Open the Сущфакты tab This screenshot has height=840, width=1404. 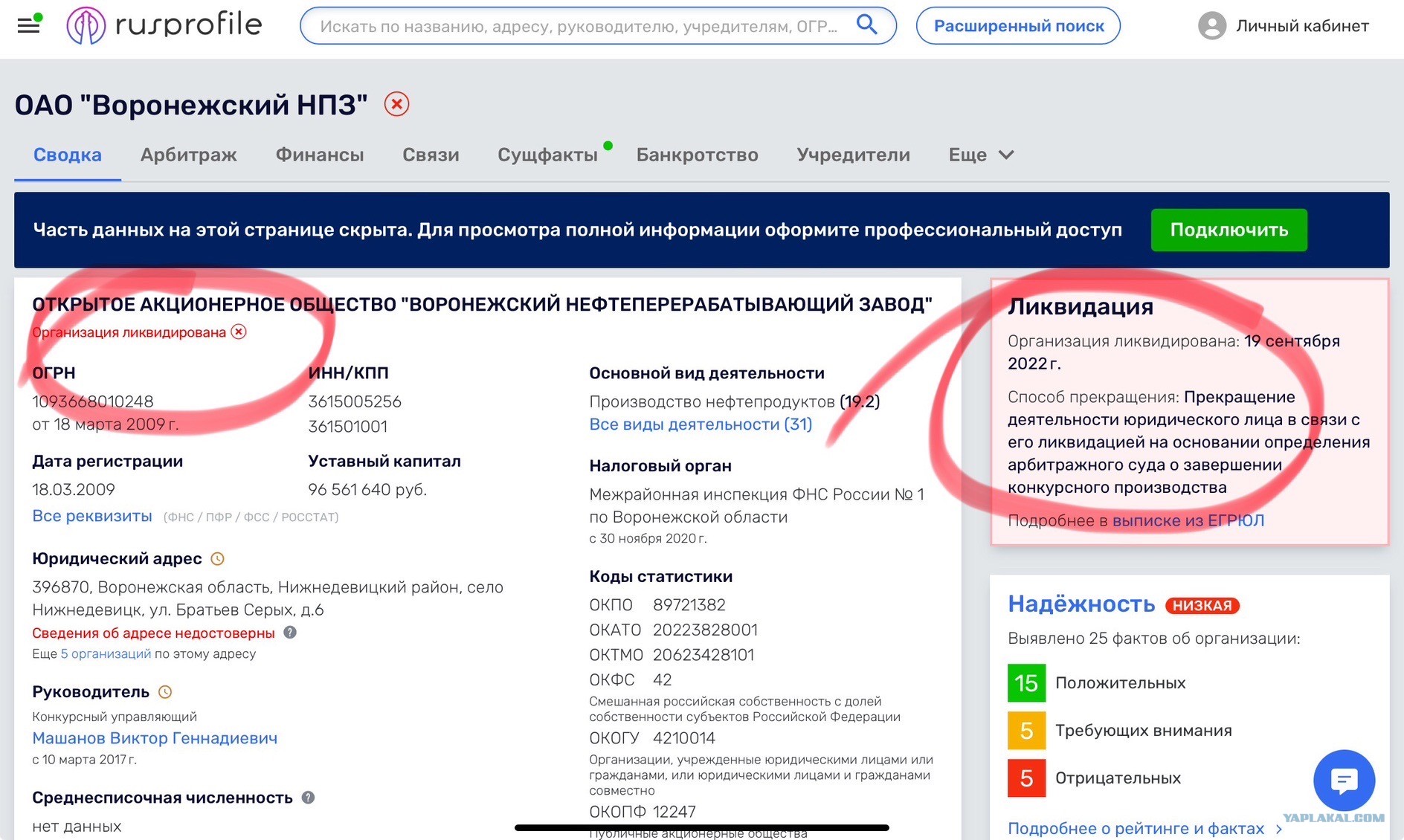click(x=547, y=155)
